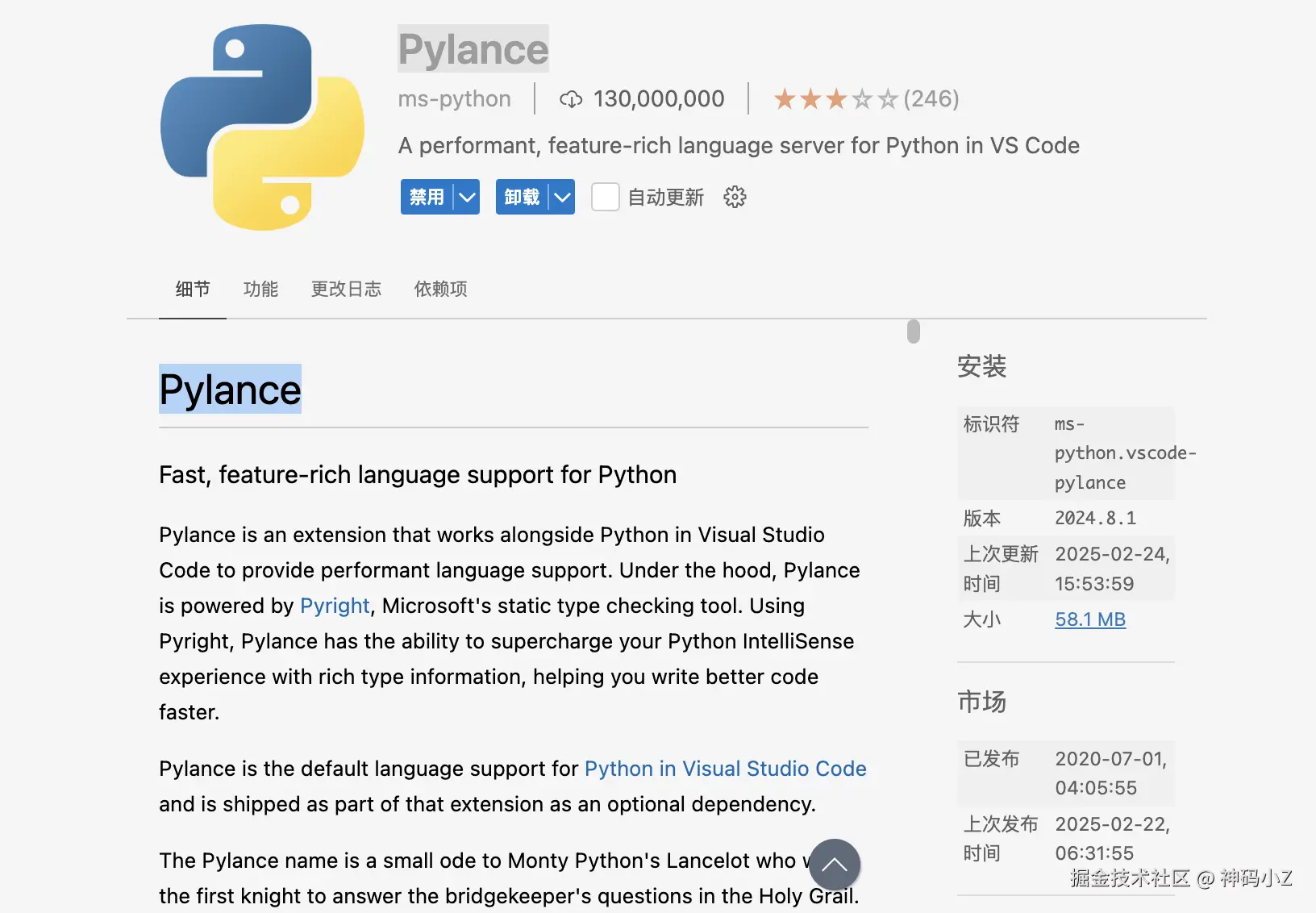Expand the 卸载 dropdown arrow
The image size is (1316, 913).
click(x=562, y=197)
